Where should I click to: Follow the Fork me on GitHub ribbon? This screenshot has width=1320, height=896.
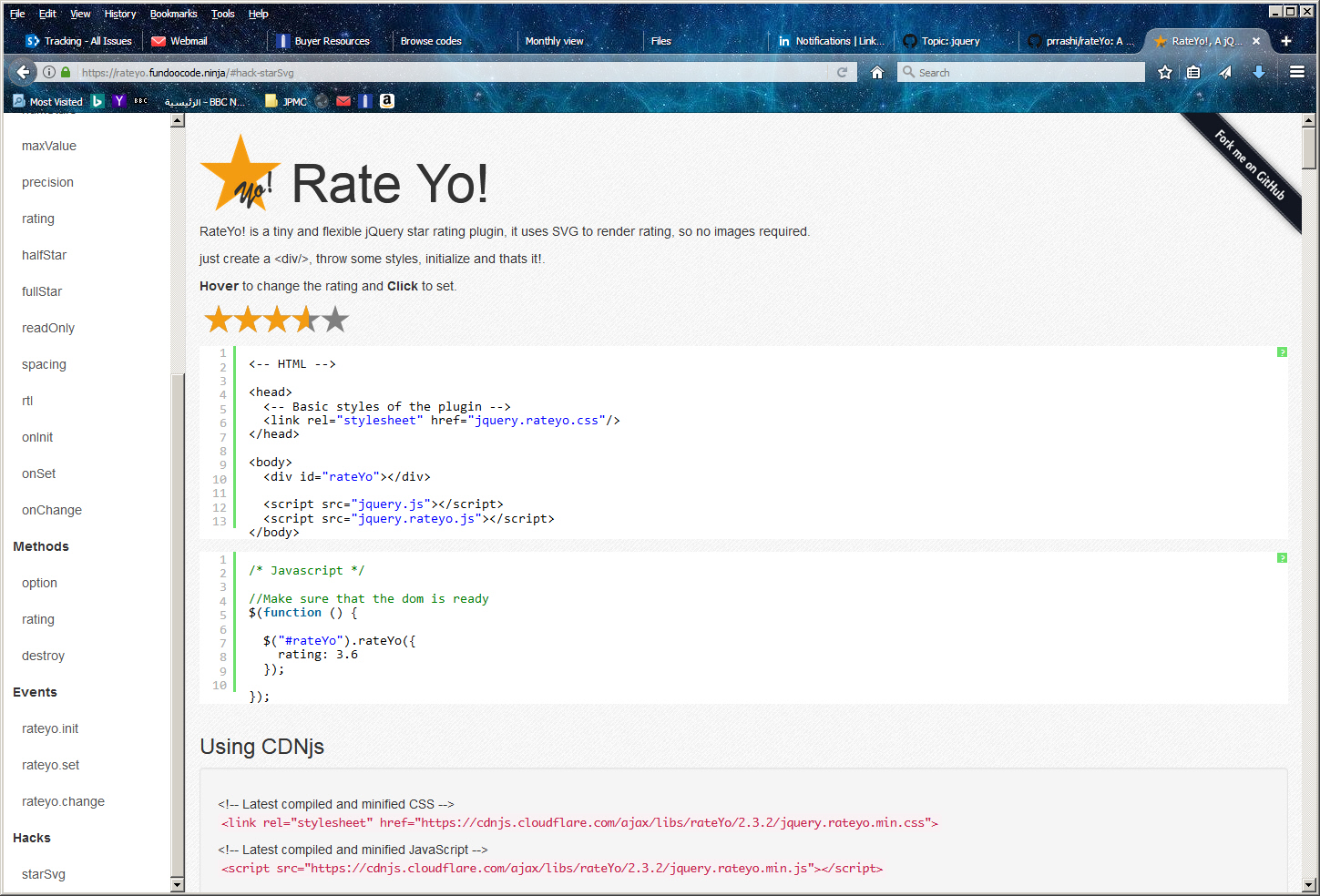[x=1249, y=165]
